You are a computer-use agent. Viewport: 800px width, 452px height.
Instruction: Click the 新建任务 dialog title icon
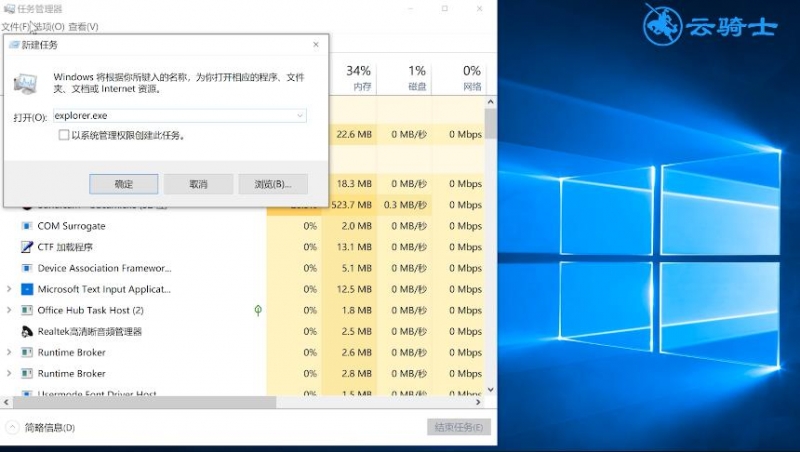(x=14, y=45)
